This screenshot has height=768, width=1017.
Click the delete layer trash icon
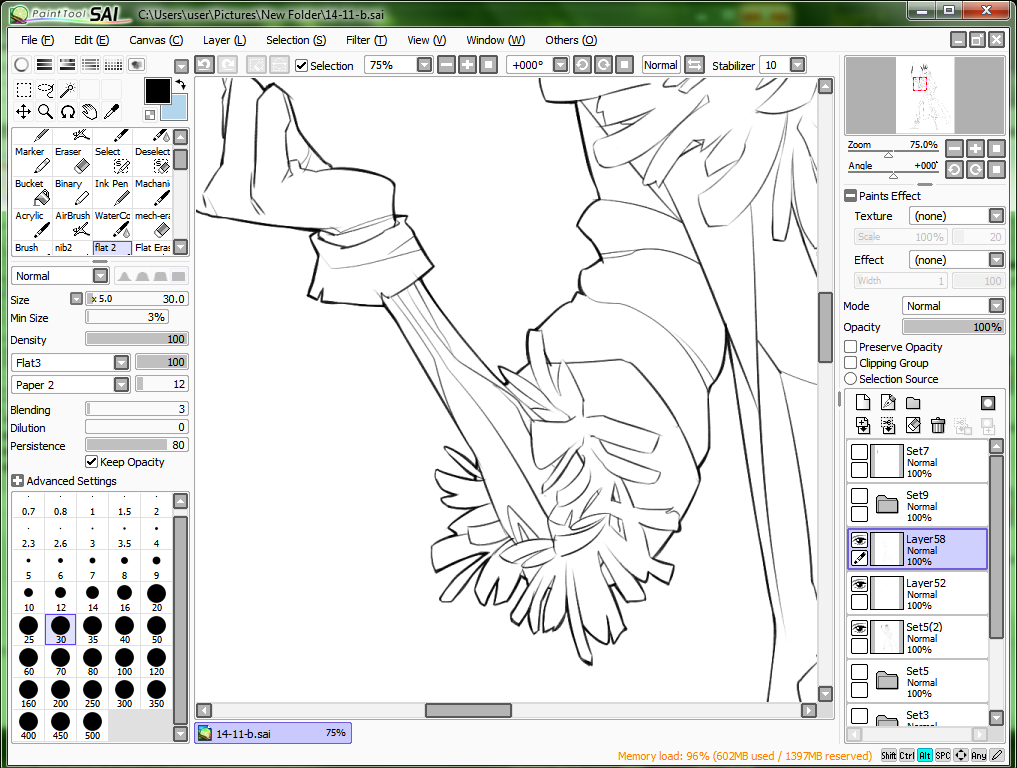937,426
